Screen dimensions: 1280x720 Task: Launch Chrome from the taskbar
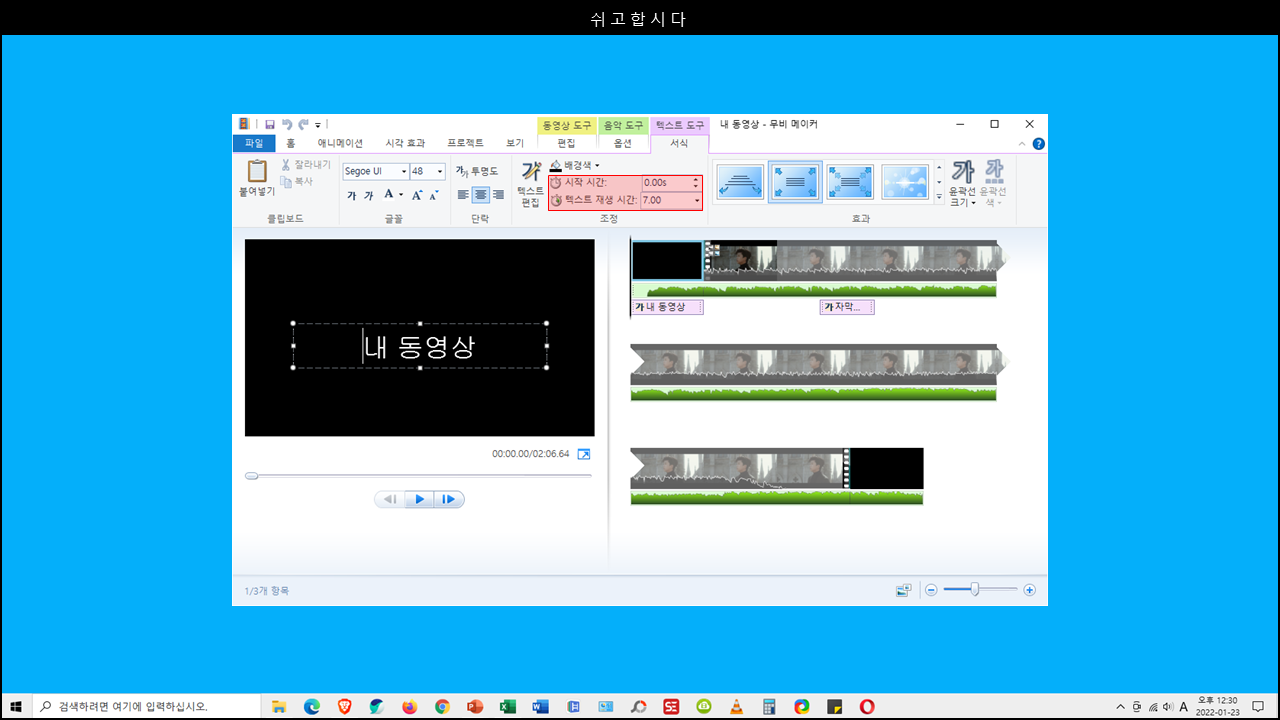(442, 706)
